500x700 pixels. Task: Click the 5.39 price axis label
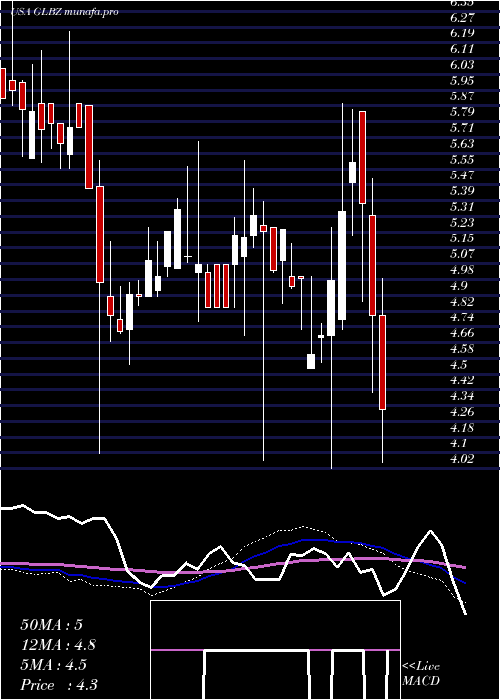click(462, 191)
